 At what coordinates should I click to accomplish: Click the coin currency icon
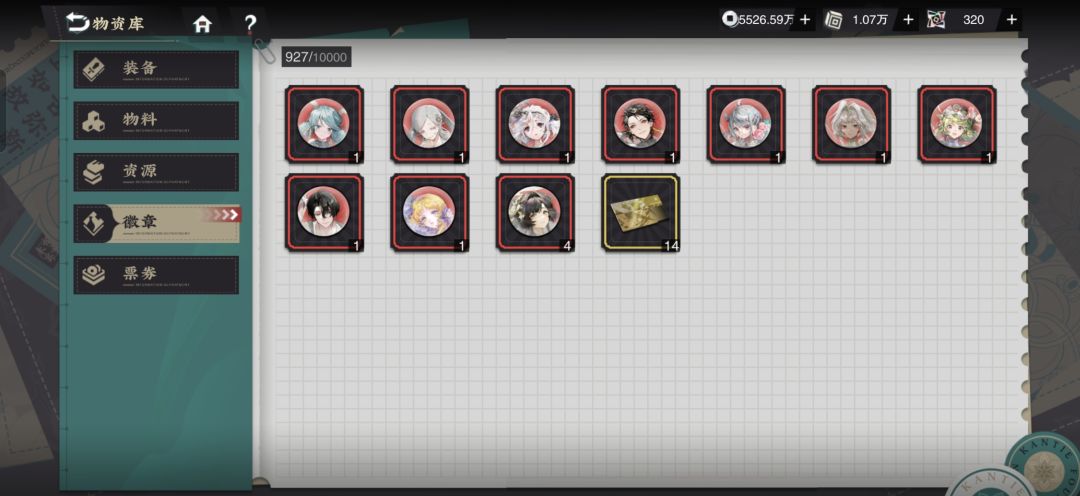(x=729, y=19)
